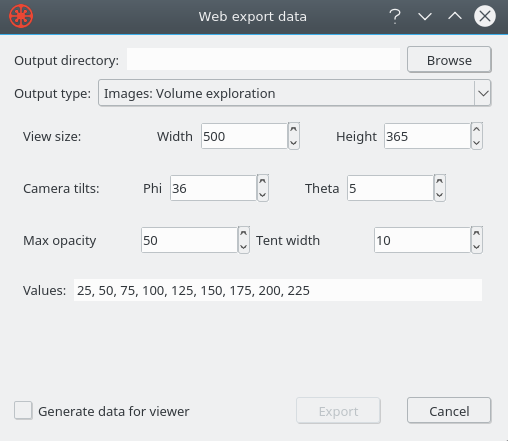Click the Export button
The image size is (508, 441).
tap(338, 411)
